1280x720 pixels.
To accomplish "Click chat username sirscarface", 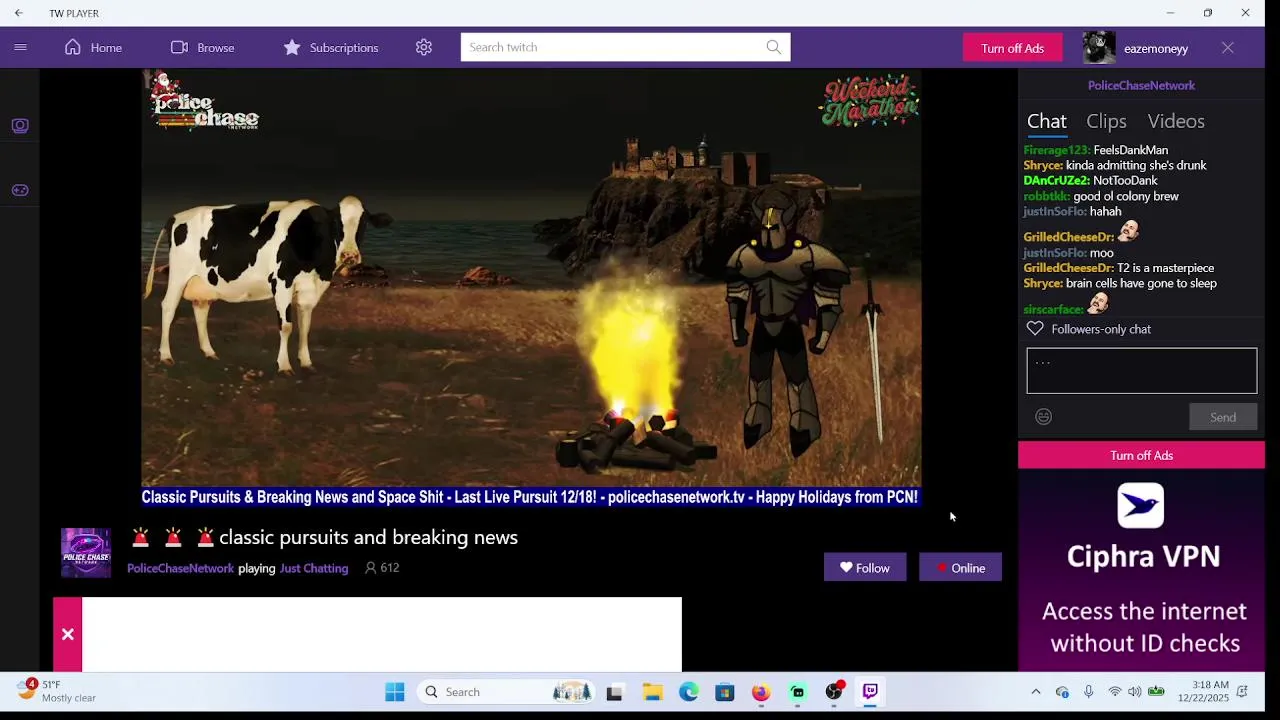I will pyautogui.click(x=1054, y=310).
